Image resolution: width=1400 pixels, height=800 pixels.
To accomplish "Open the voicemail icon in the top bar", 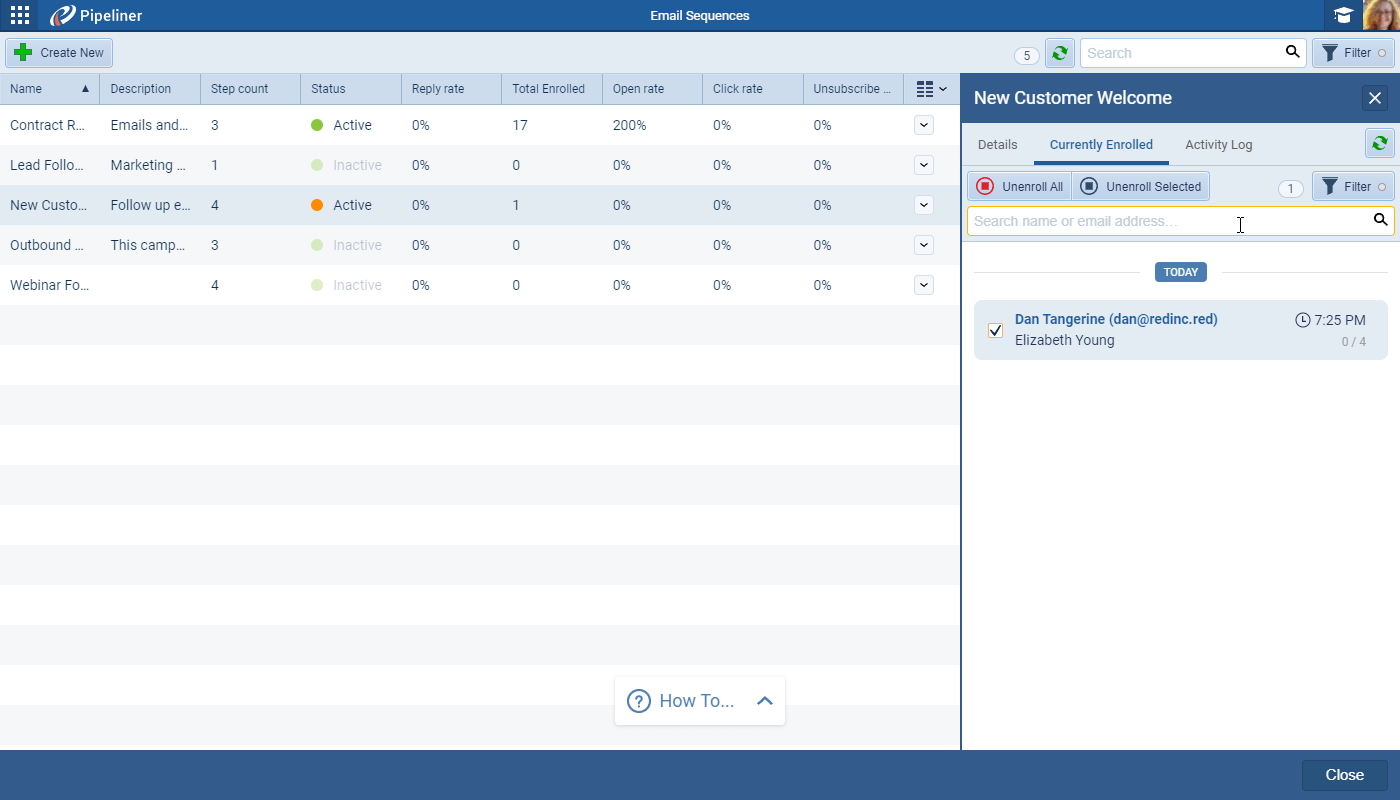I will [1342, 15].
